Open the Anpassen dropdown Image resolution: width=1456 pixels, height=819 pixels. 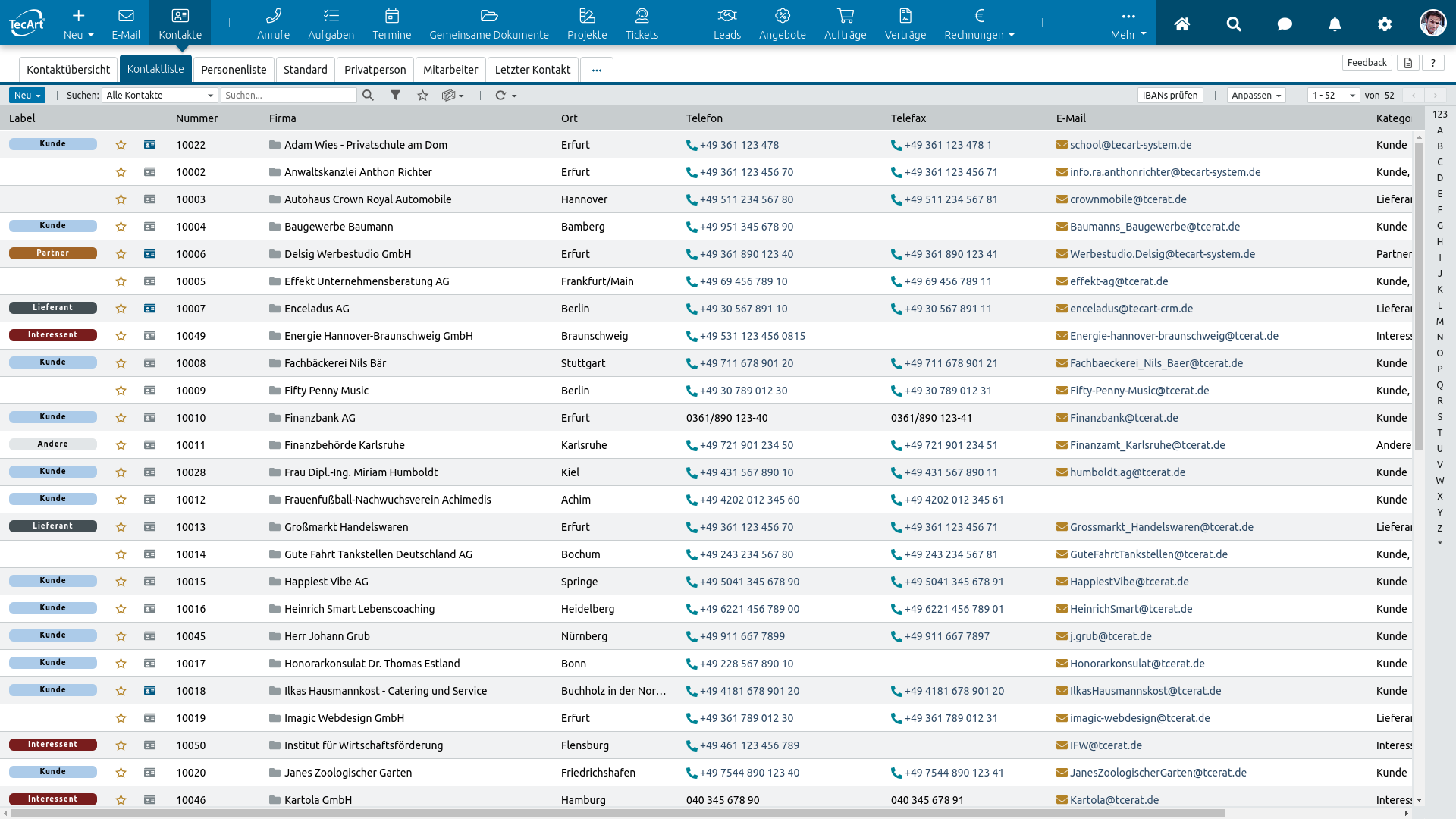pos(1256,96)
